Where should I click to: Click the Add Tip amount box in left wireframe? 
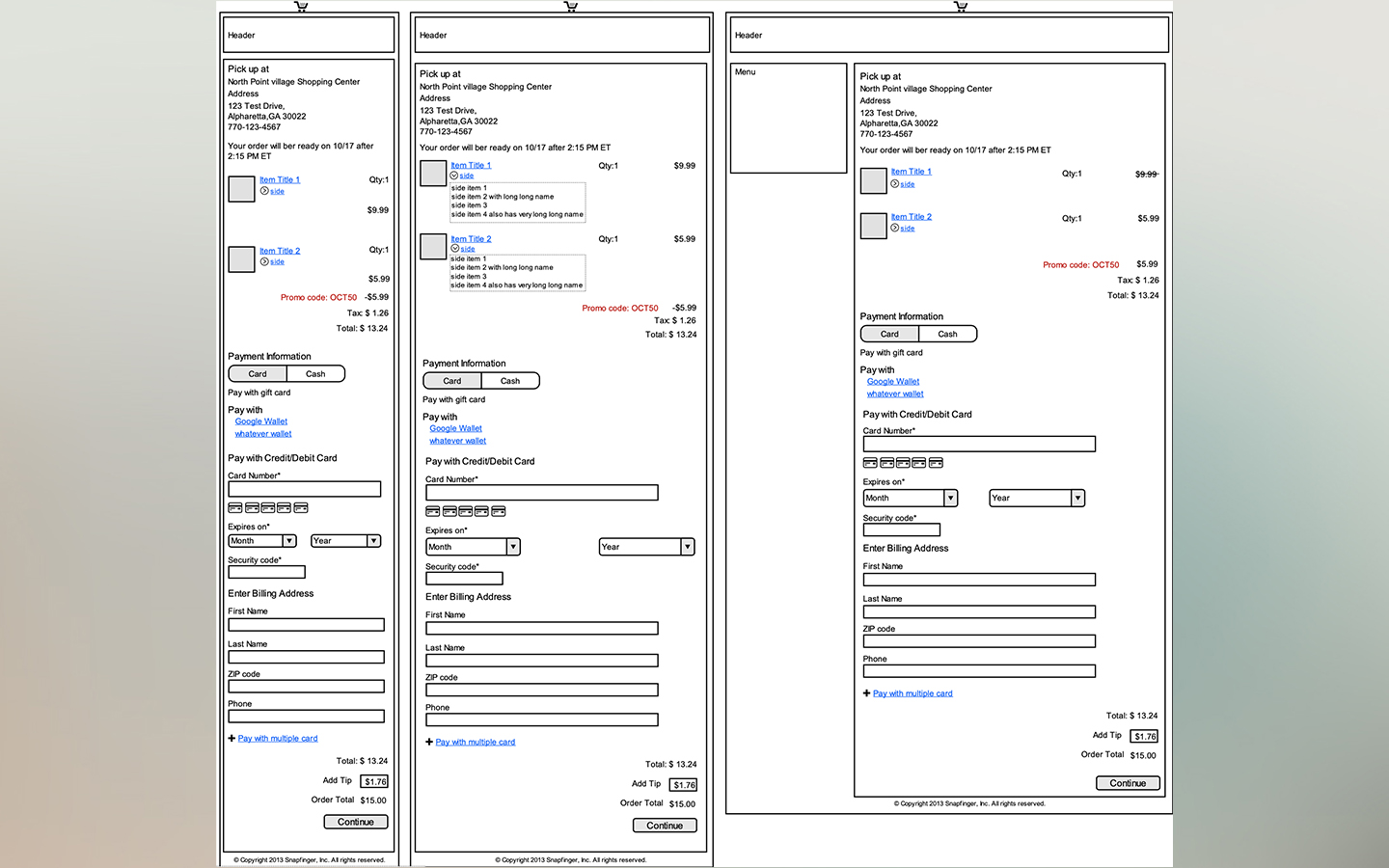pyautogui.click(x=374, y=781)
